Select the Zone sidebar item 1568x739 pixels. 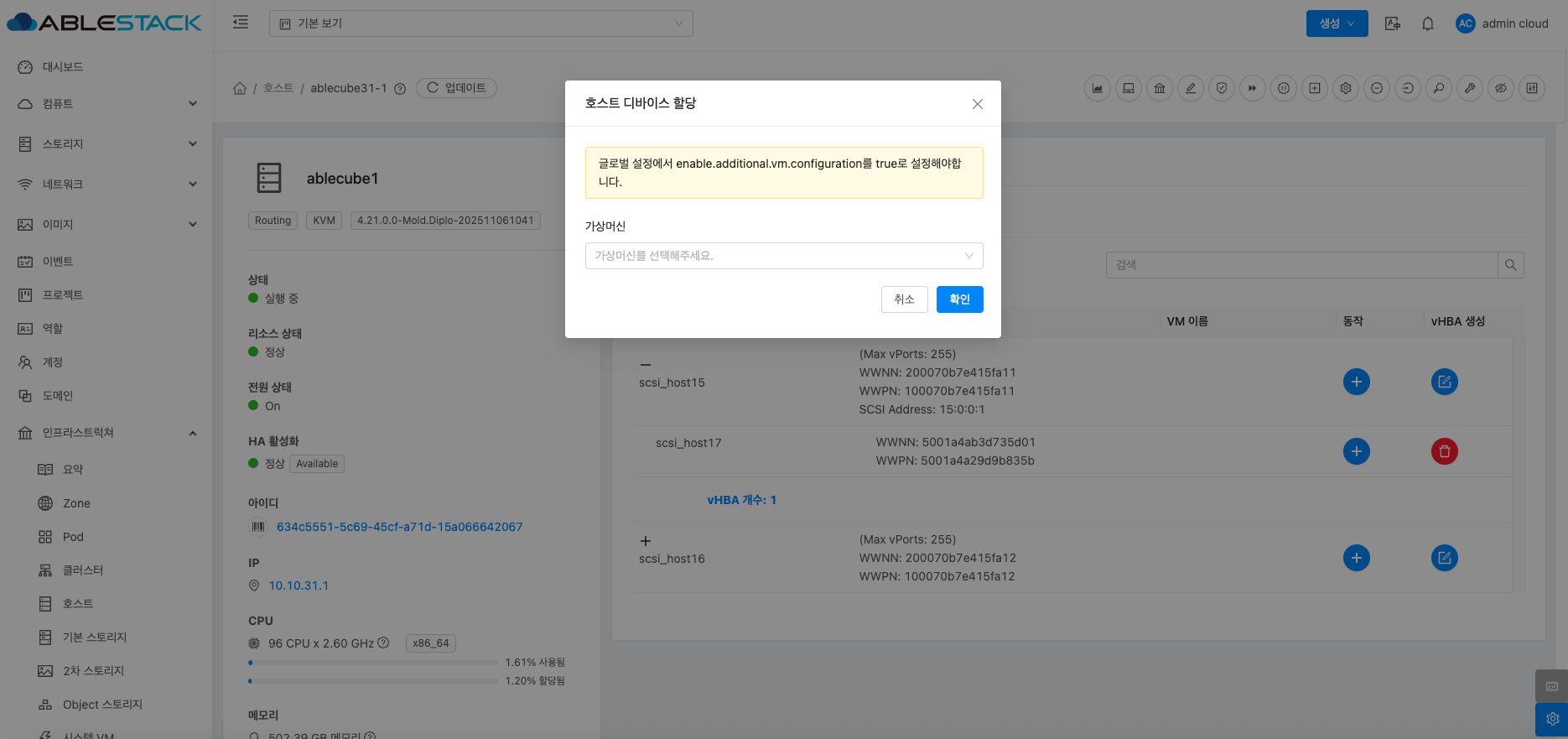click(76, 503)
